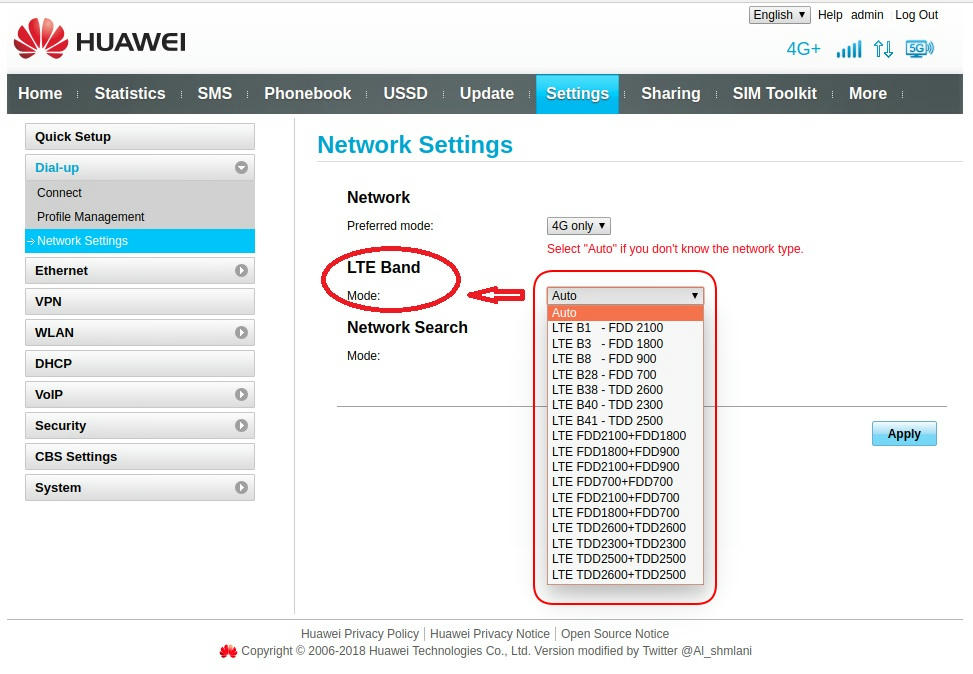
Task: Select LTE B8 - FDD 900 band
Action: [625, 359]
